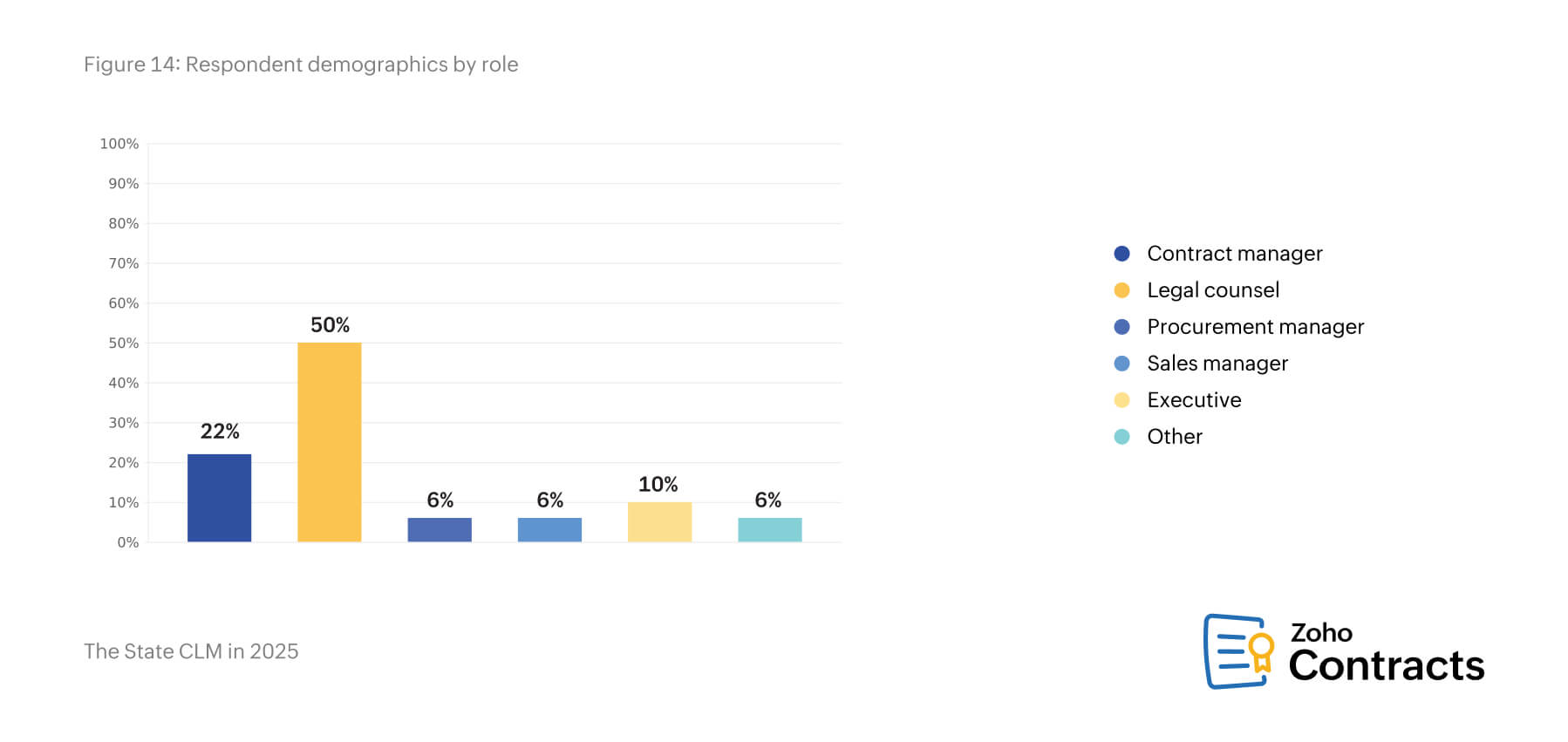Click the Figure 14 chart title

pyautogui.click(x=301, y=65)
